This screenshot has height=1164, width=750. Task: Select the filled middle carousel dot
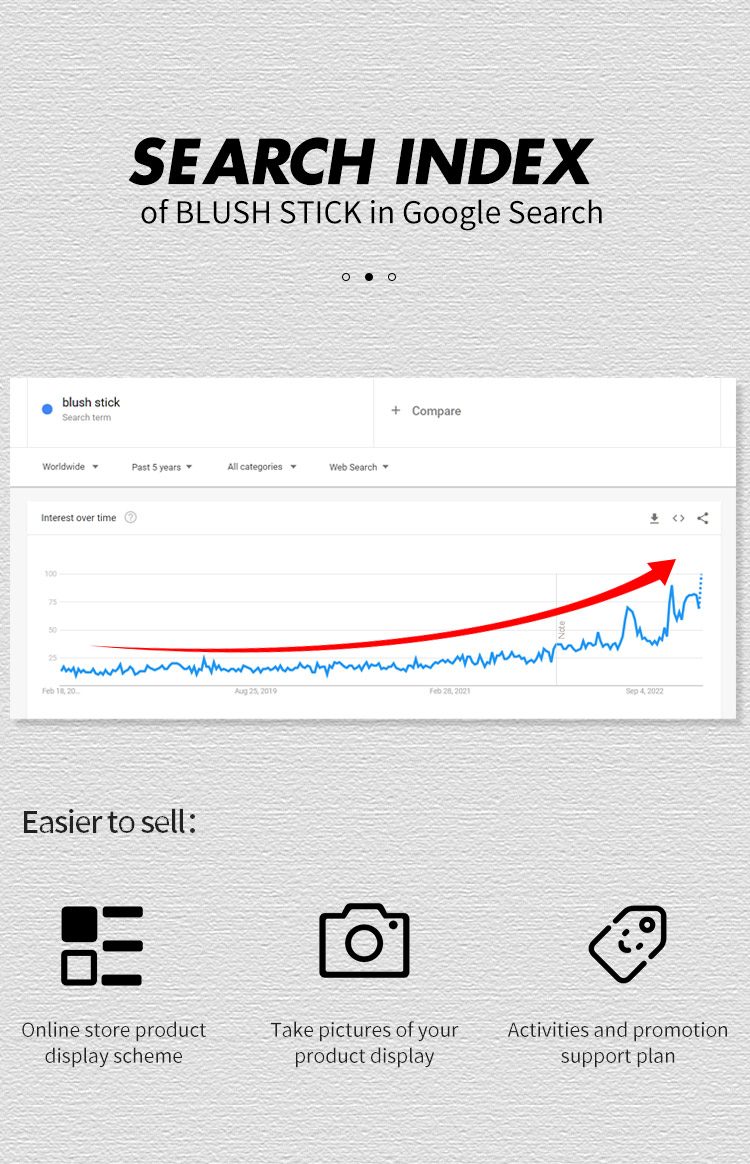[x=369, y=277]
